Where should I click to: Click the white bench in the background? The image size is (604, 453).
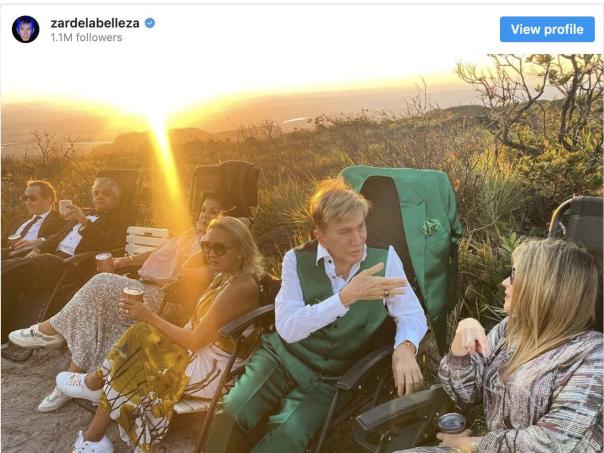point(147,240)
